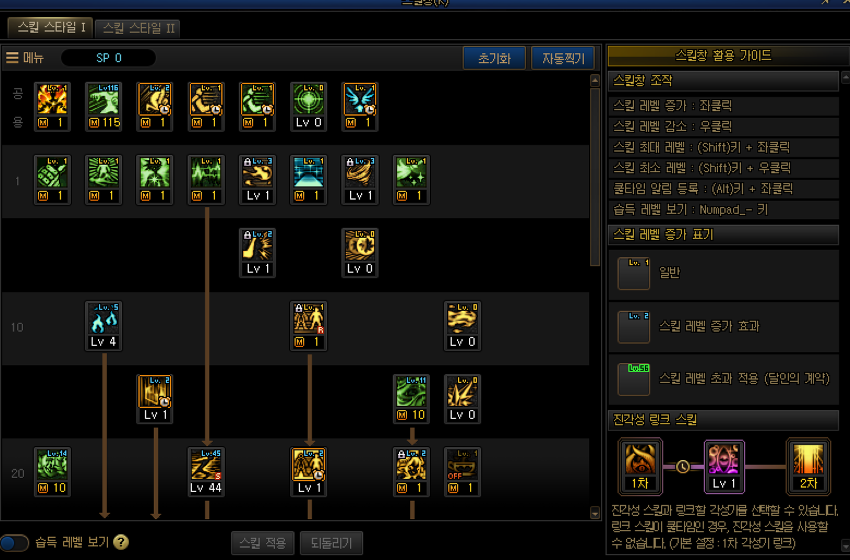Click the skill tree scrollbar up arrow

point(595,81)
